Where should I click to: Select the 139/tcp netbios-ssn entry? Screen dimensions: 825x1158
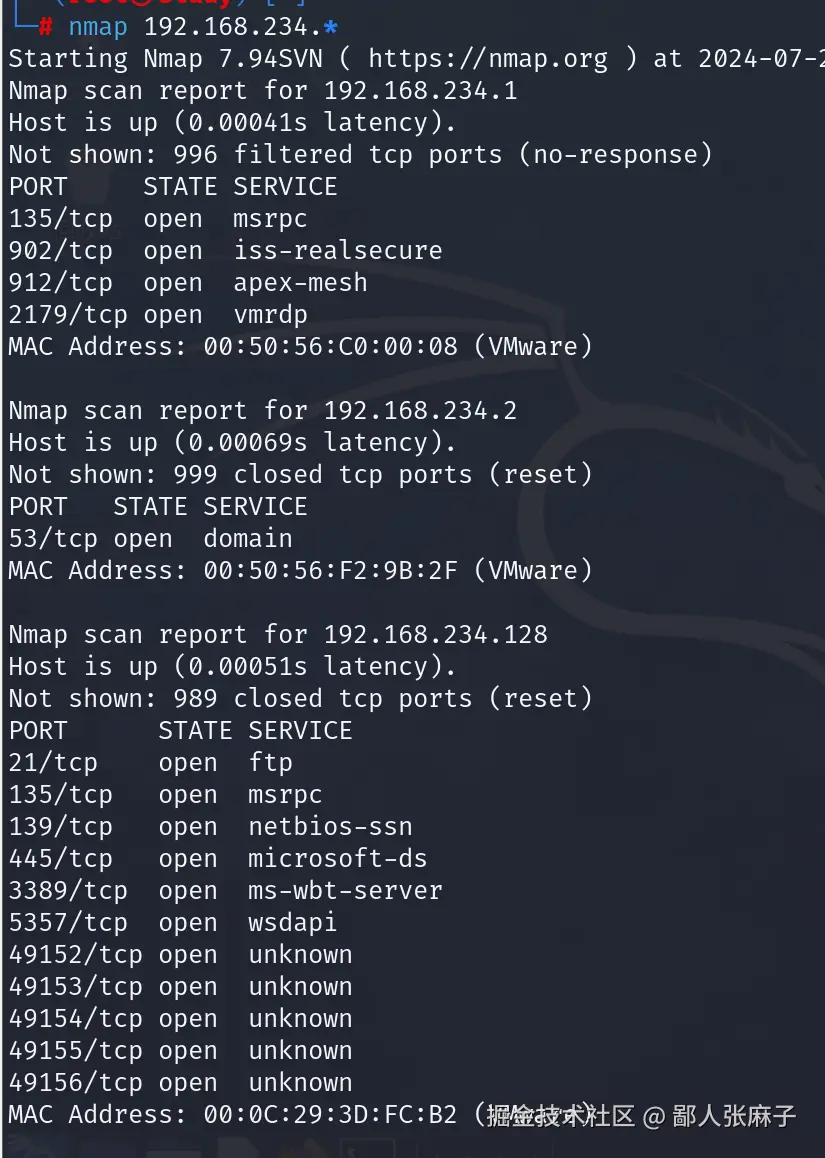(x=210, y=827)
